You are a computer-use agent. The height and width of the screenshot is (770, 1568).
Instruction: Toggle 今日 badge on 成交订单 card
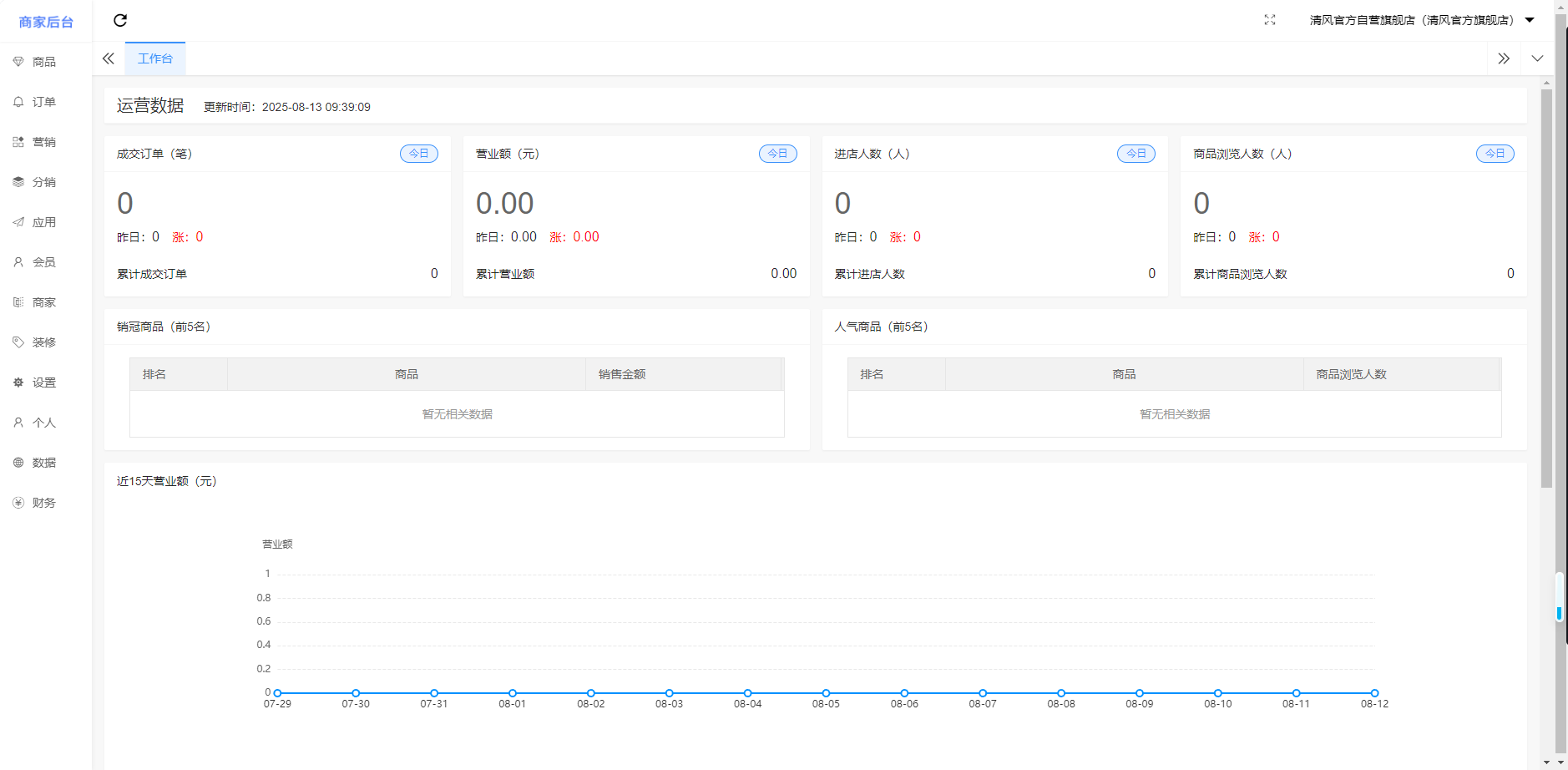418,154
